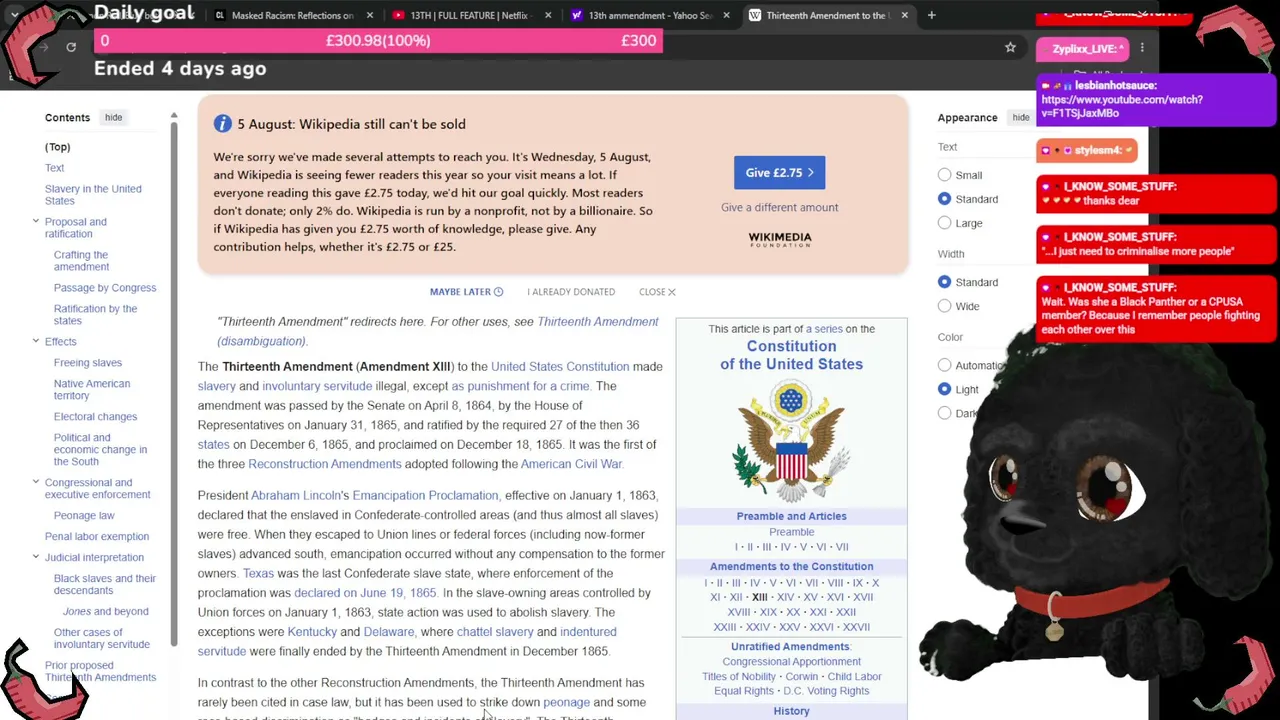Reload the page with the refresh icon
Screen dimensions: 1280x720
pos(71,47)
